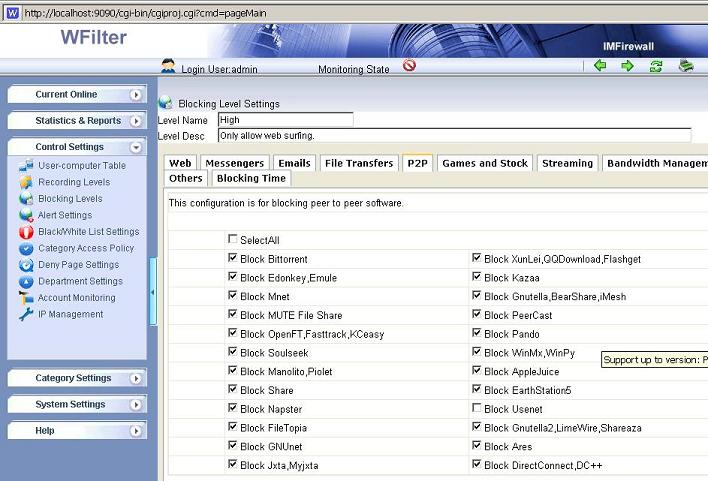Open Category Access Policy link
This screenshot has width=708, height=481.
pyautogui.click(x=86, y=248)
